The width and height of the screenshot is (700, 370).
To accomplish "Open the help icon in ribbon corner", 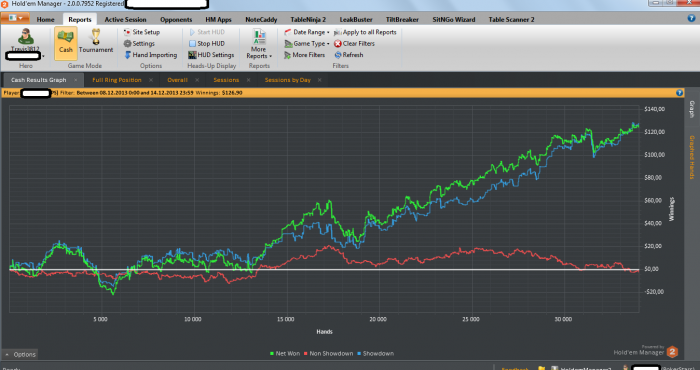I will point(691,19).
